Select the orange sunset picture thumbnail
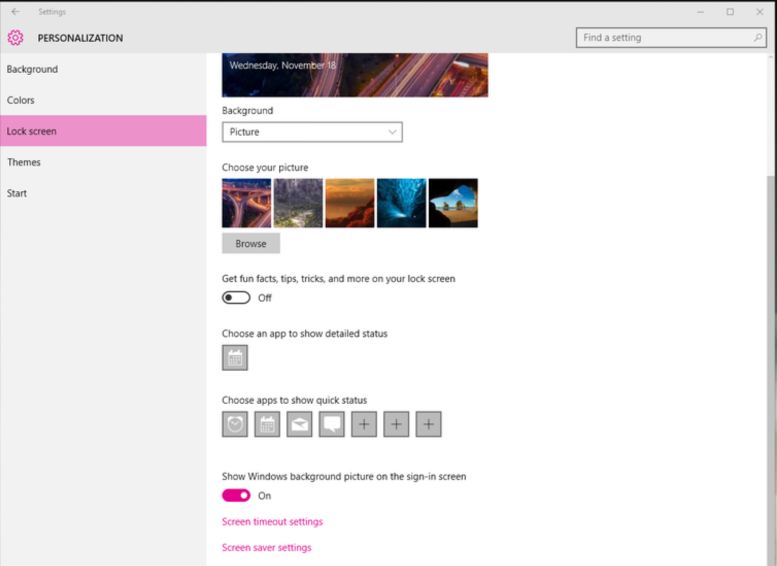777x566 pixels. [350, 203]
